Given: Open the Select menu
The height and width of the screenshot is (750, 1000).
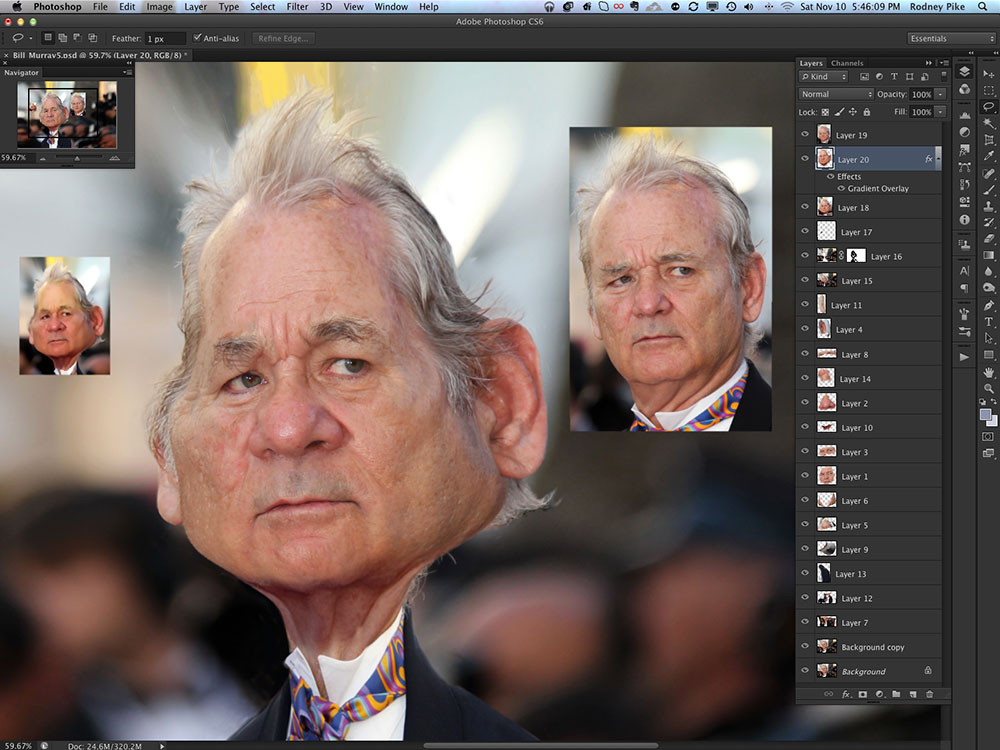Looking at the screenshot, I should coord(262,6).
